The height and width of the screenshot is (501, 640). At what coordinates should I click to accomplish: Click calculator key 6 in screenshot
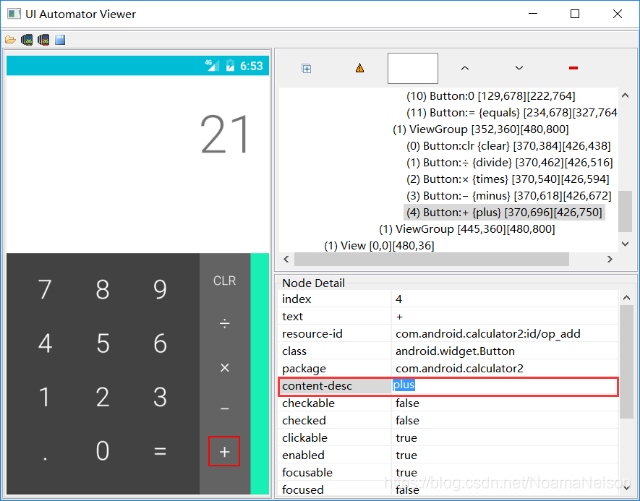click(160, 343)
